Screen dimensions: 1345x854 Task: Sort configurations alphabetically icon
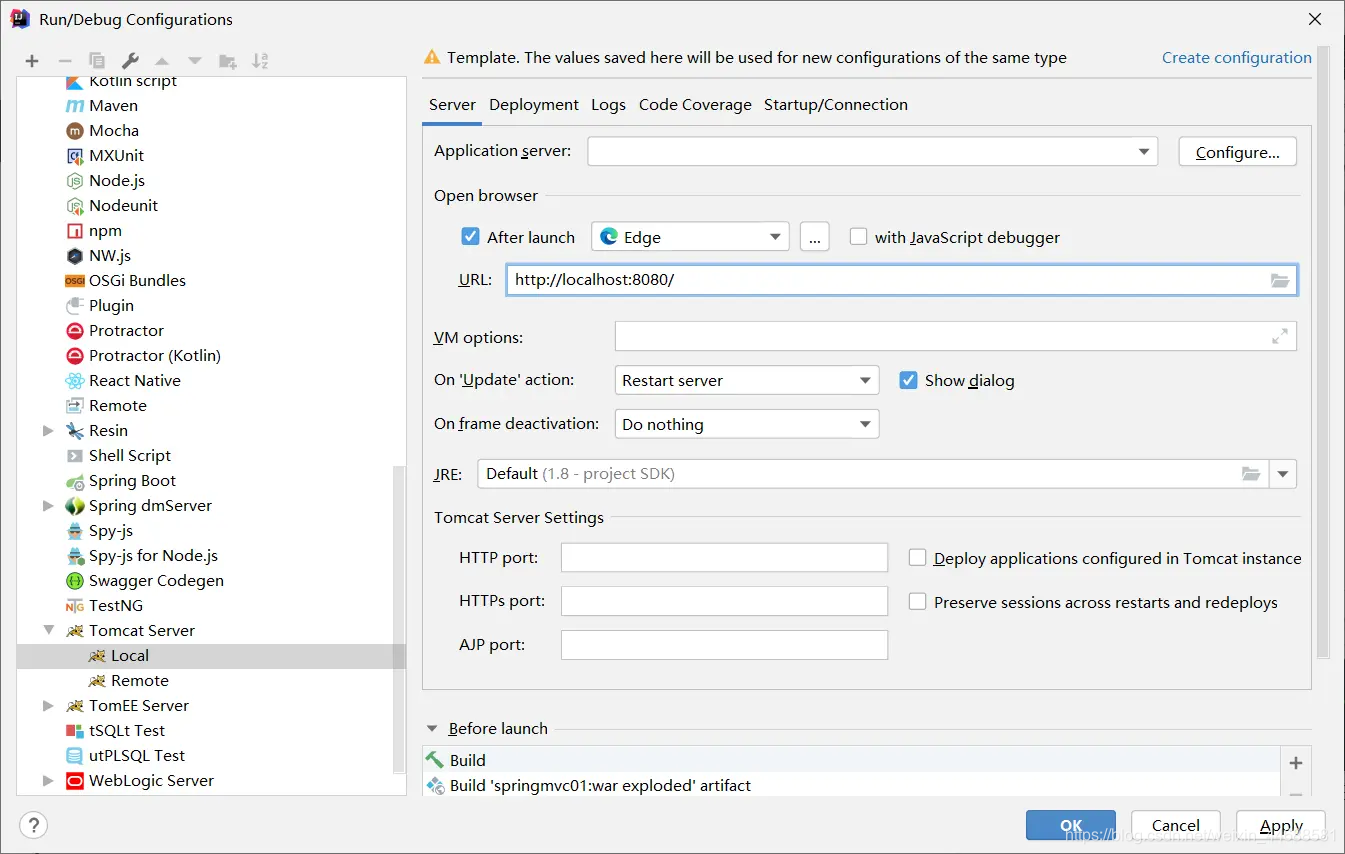coord(260,61)
